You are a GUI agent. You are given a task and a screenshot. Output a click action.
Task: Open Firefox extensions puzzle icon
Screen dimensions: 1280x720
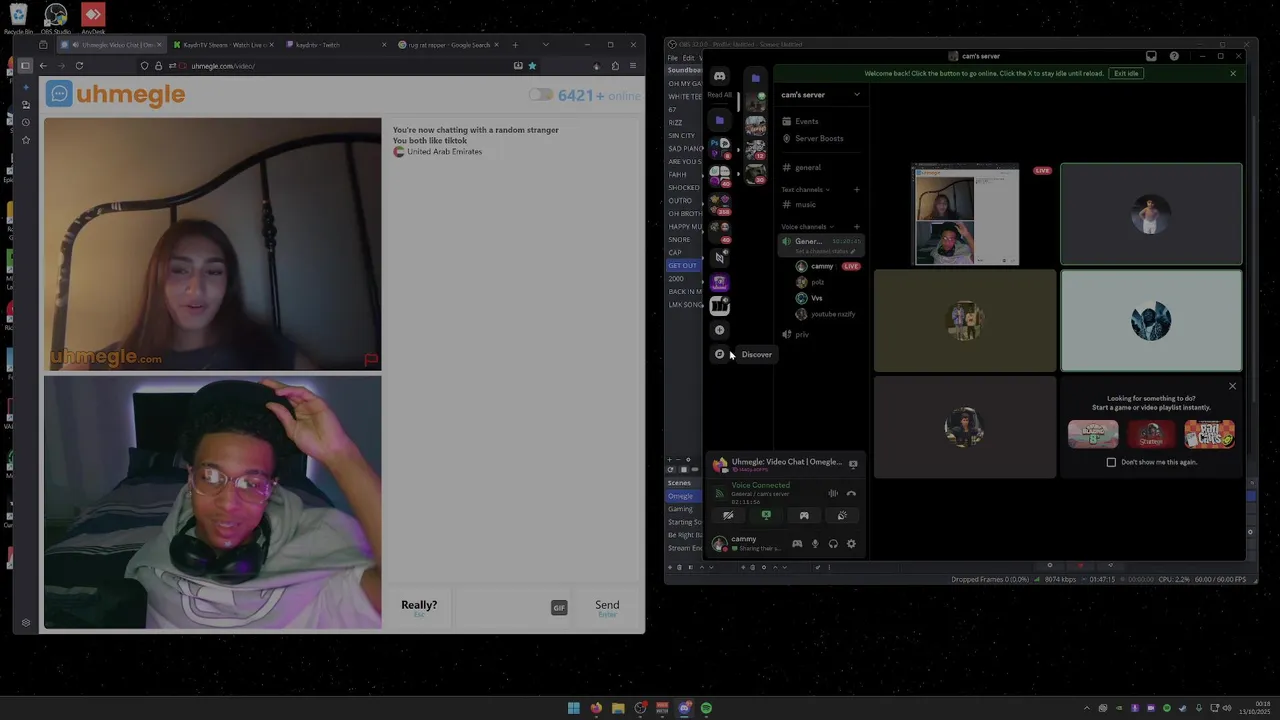click(x=615, y=66)
